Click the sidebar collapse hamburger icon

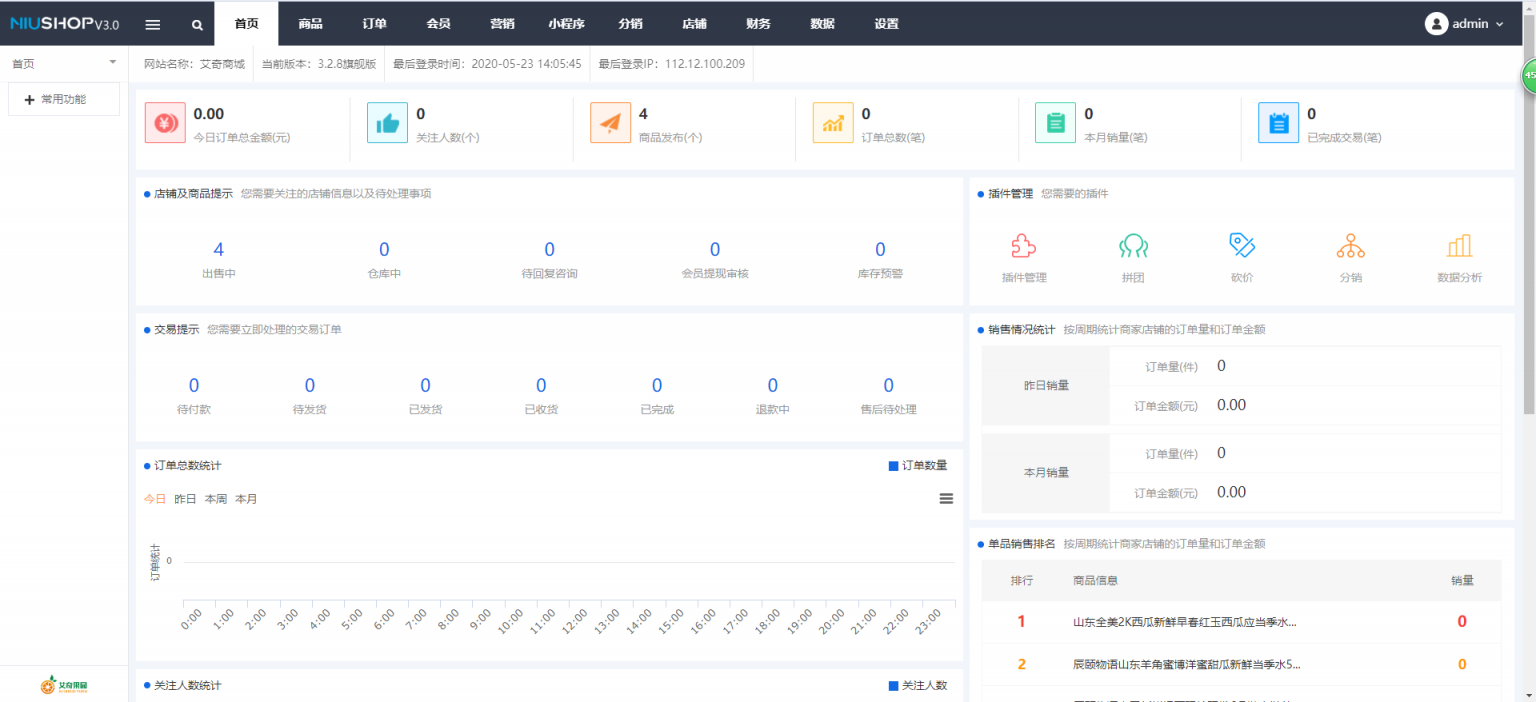point(152,23)
